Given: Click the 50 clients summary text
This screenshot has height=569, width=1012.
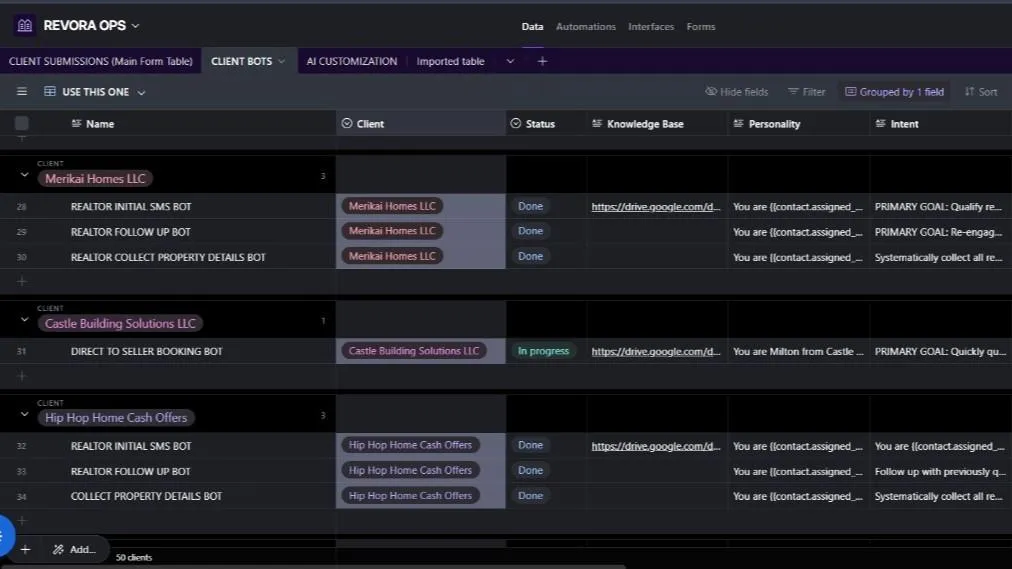Looking at the screenshot, I should 134,557.
